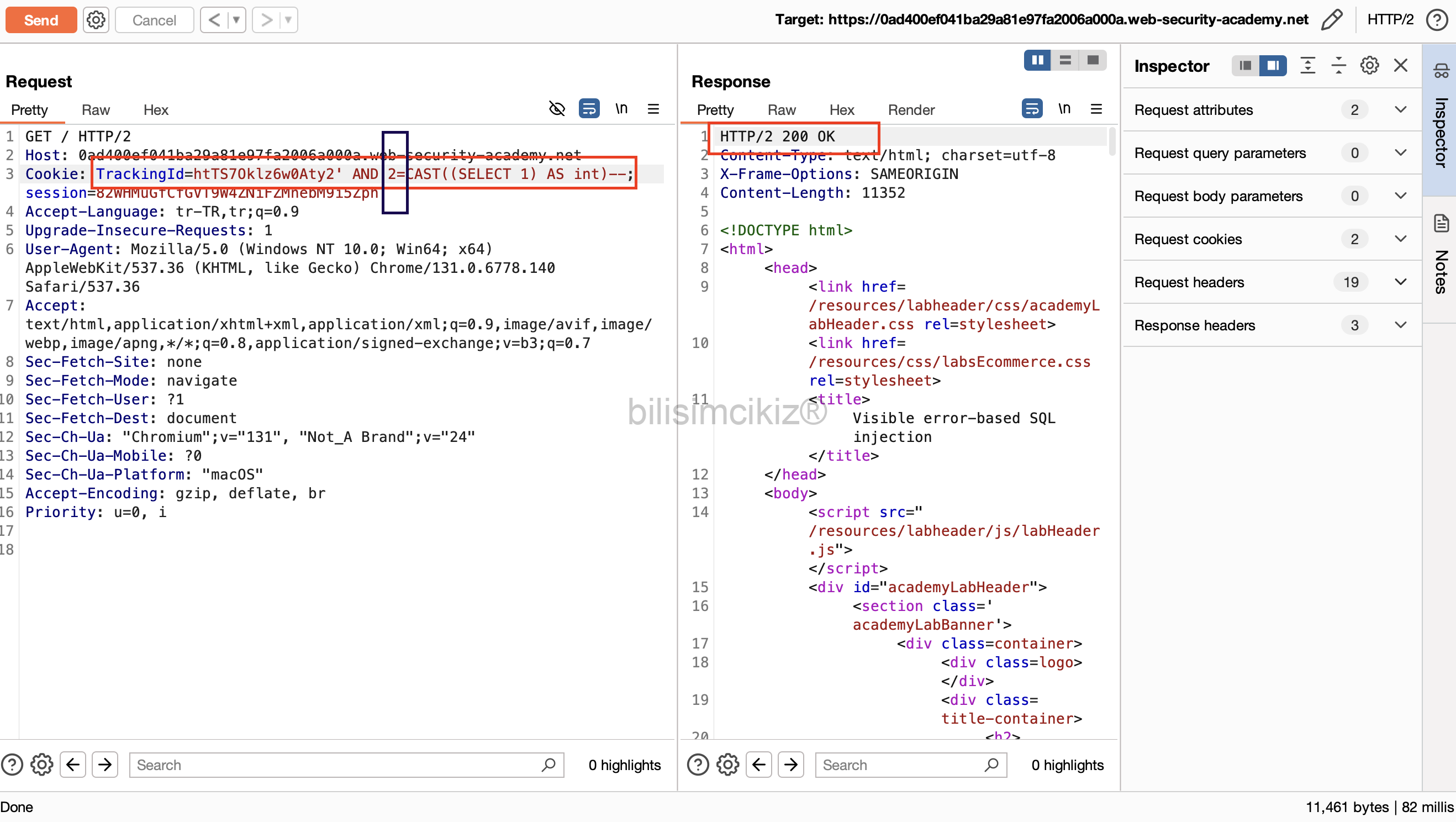Click the orange Send button
This screenshot has width=1456, height=822.
pos(41,20)
